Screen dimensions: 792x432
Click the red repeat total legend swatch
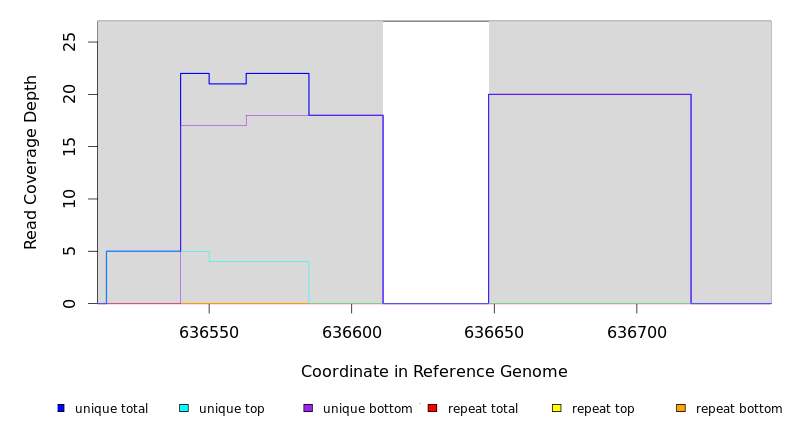click(x=432, y=408)
